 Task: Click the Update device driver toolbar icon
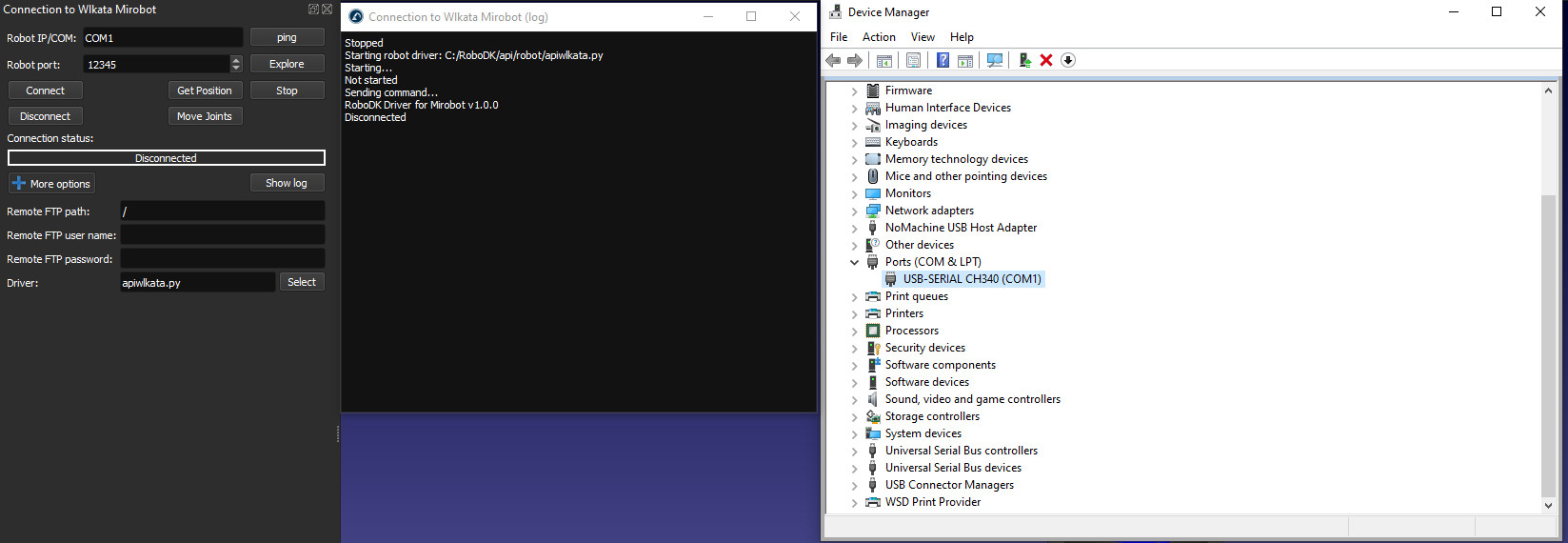[1024, 60]
